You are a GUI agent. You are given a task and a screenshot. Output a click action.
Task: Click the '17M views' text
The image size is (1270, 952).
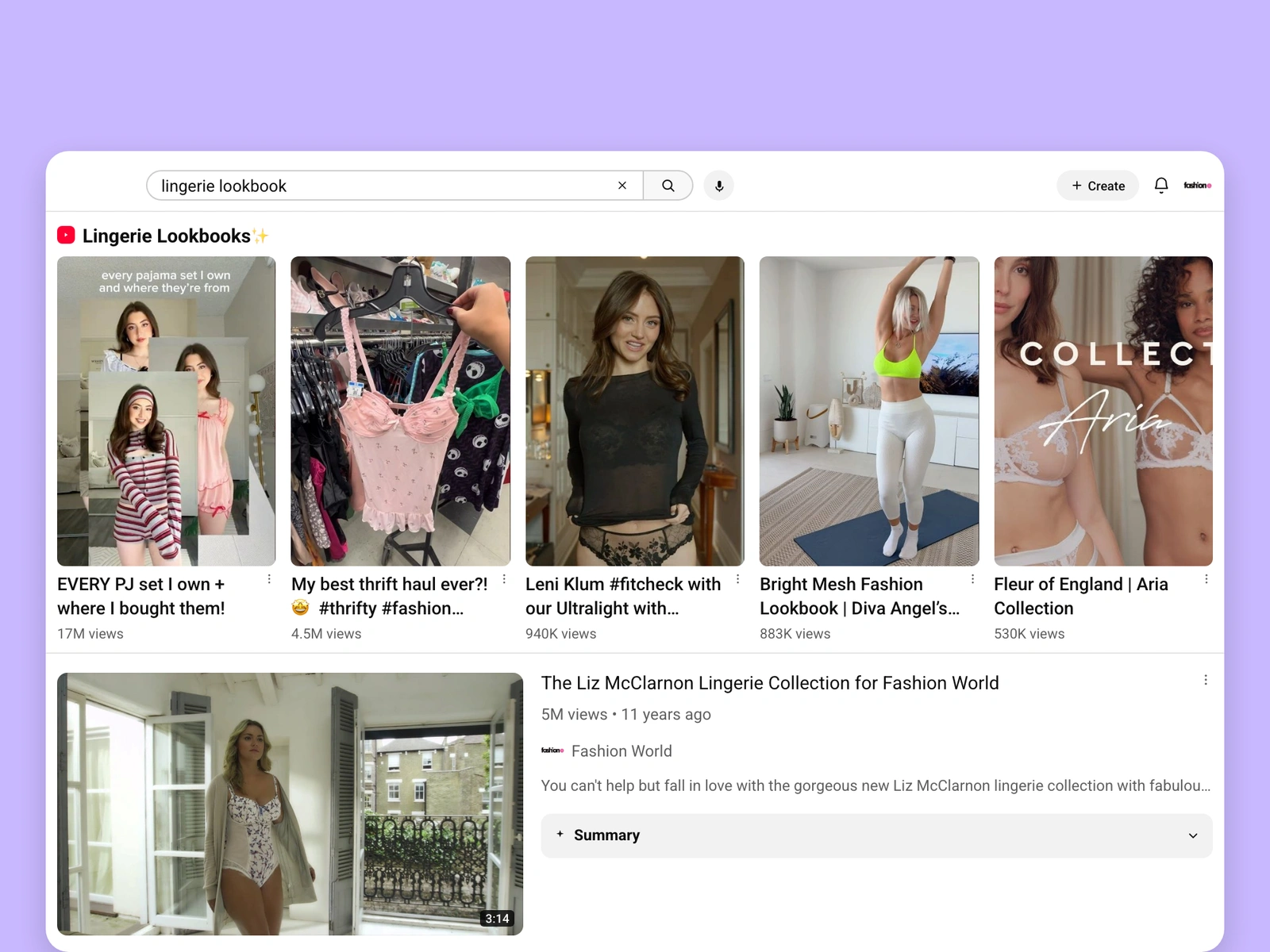90,634
